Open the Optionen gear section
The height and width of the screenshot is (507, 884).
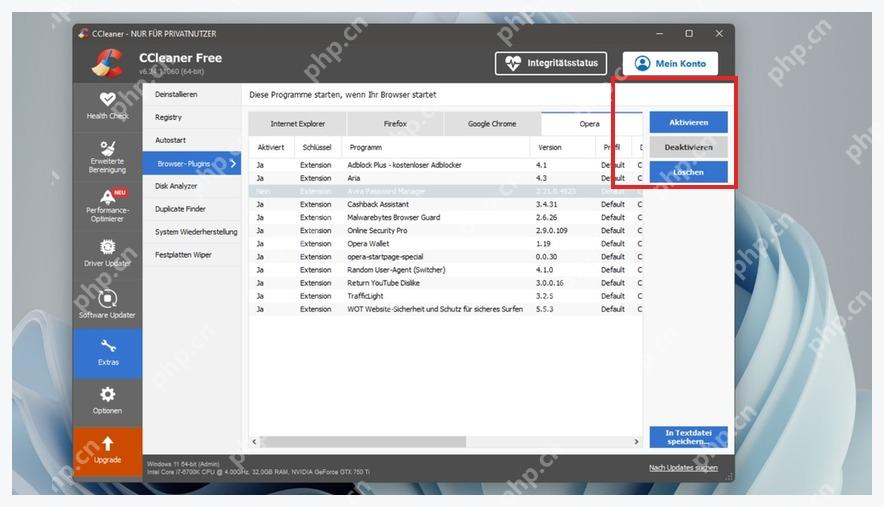(x=107, y=401)
